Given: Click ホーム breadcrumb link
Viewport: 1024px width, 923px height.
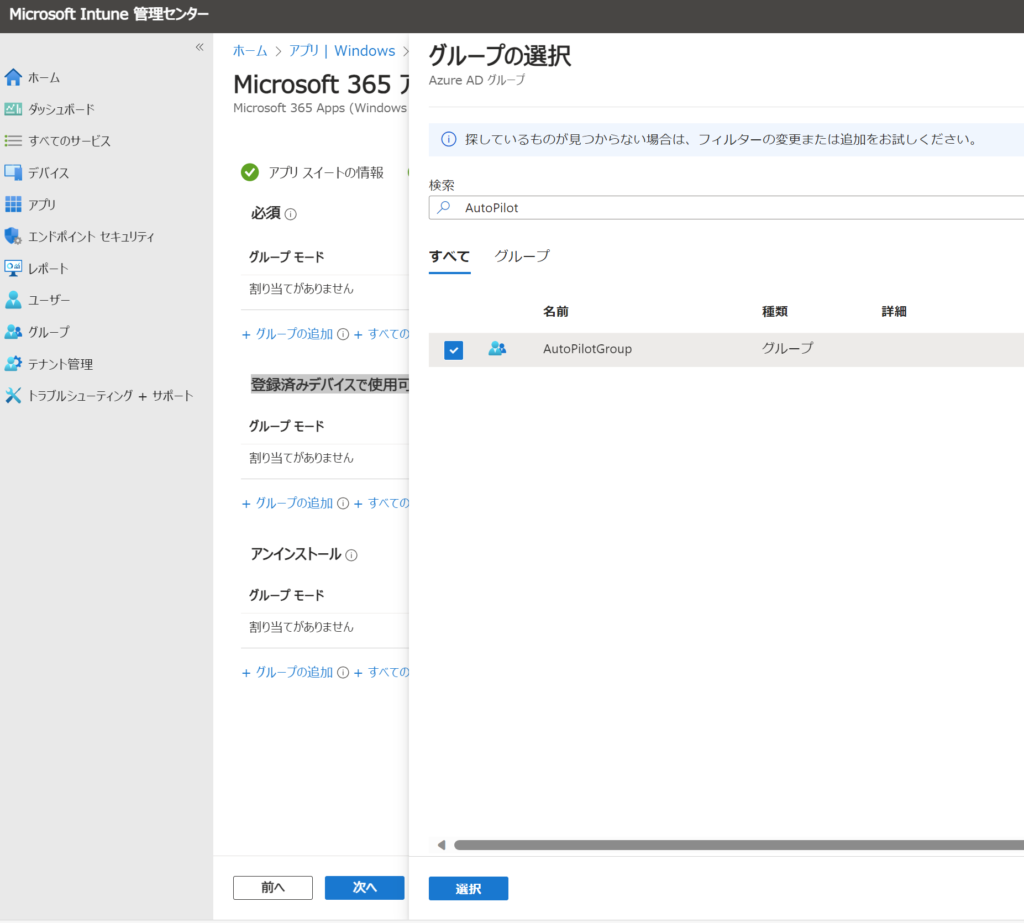Looking at the screenshot, I should (x=250, y=51).
